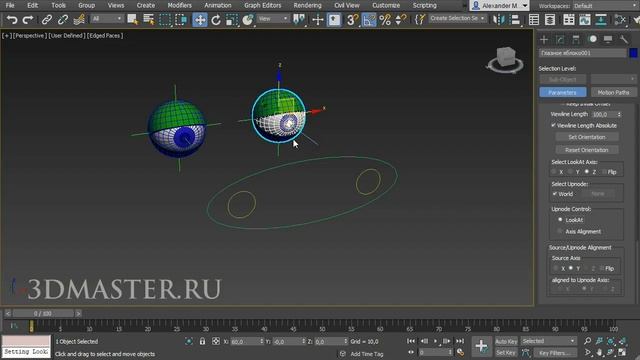Click the Bind to Space Warp icon
The width and height of the screenshot is (640, 360).
tap(79, 20)
